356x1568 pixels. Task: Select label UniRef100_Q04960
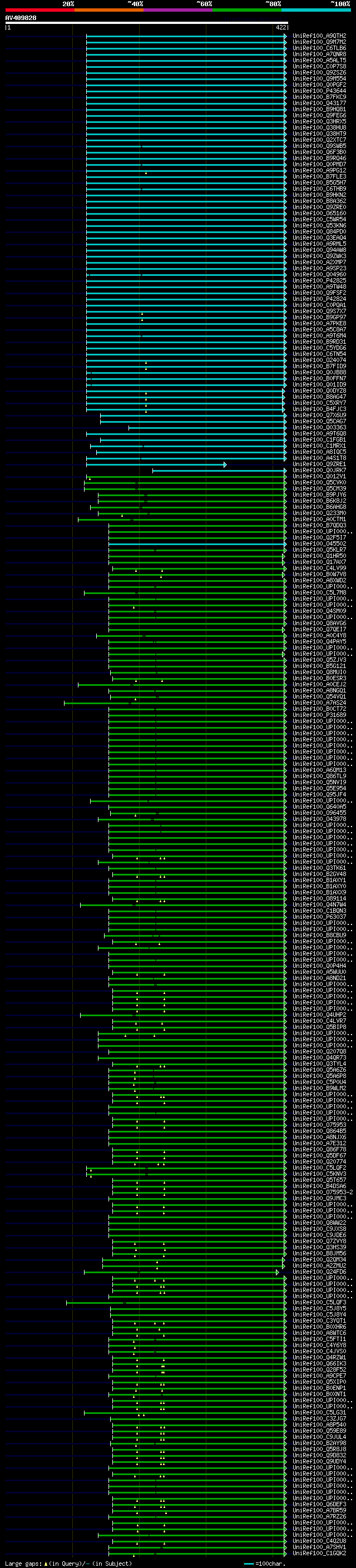tap(319, 275)
